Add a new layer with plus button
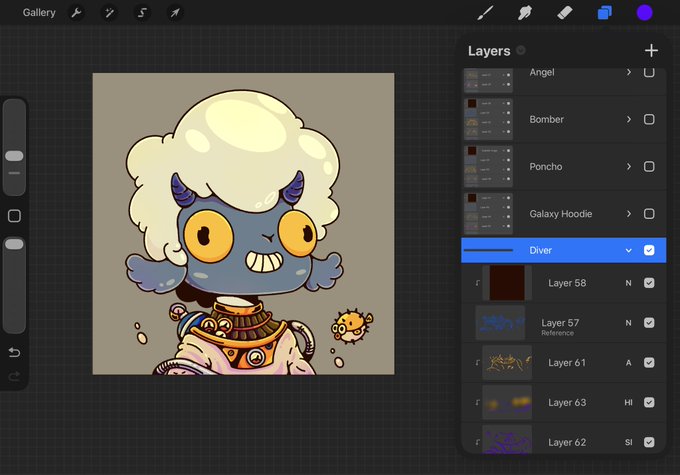 pyautogui.click(x=651, y=51)
